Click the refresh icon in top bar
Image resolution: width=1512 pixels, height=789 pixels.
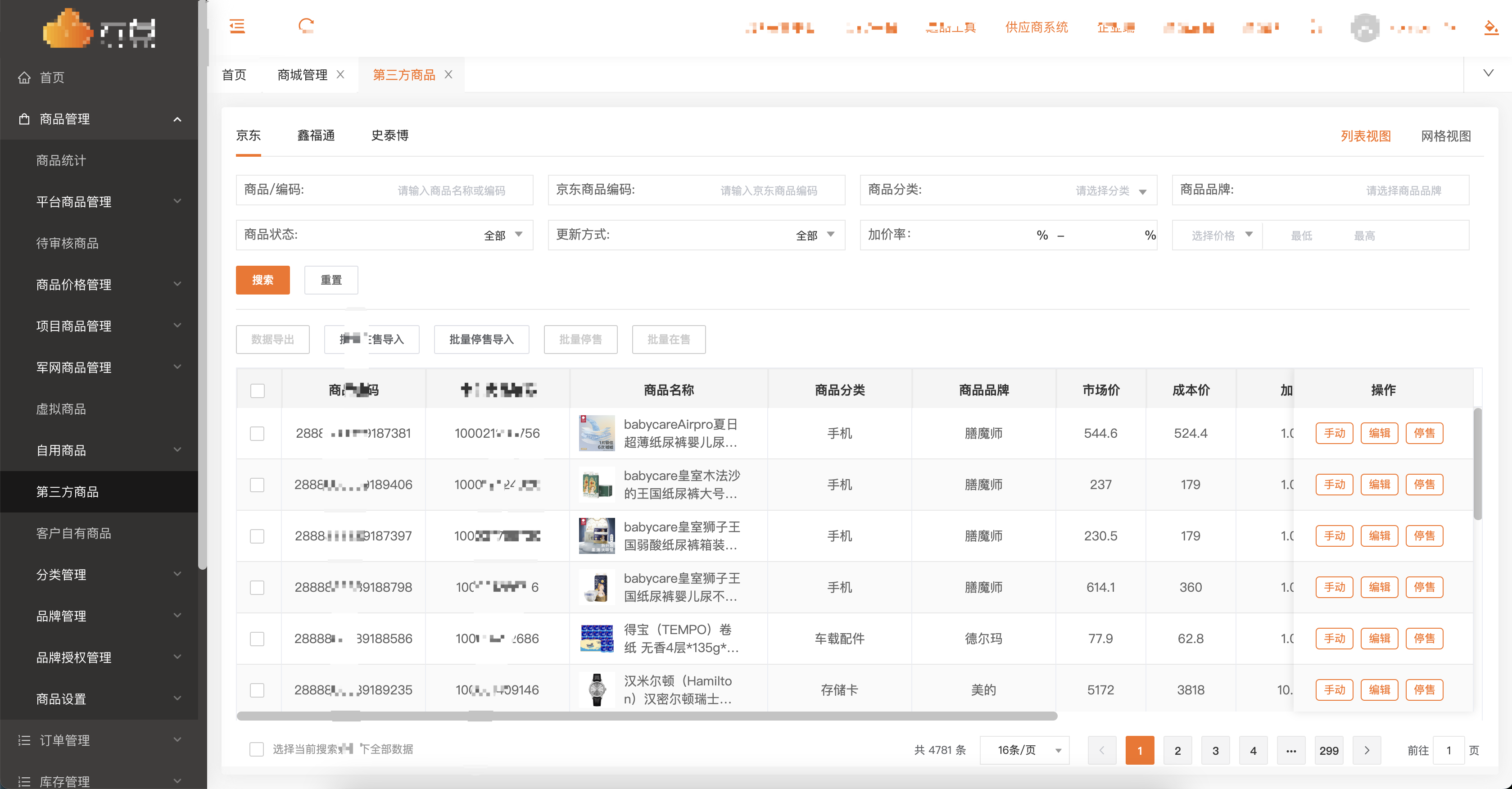tap(306, 27)
